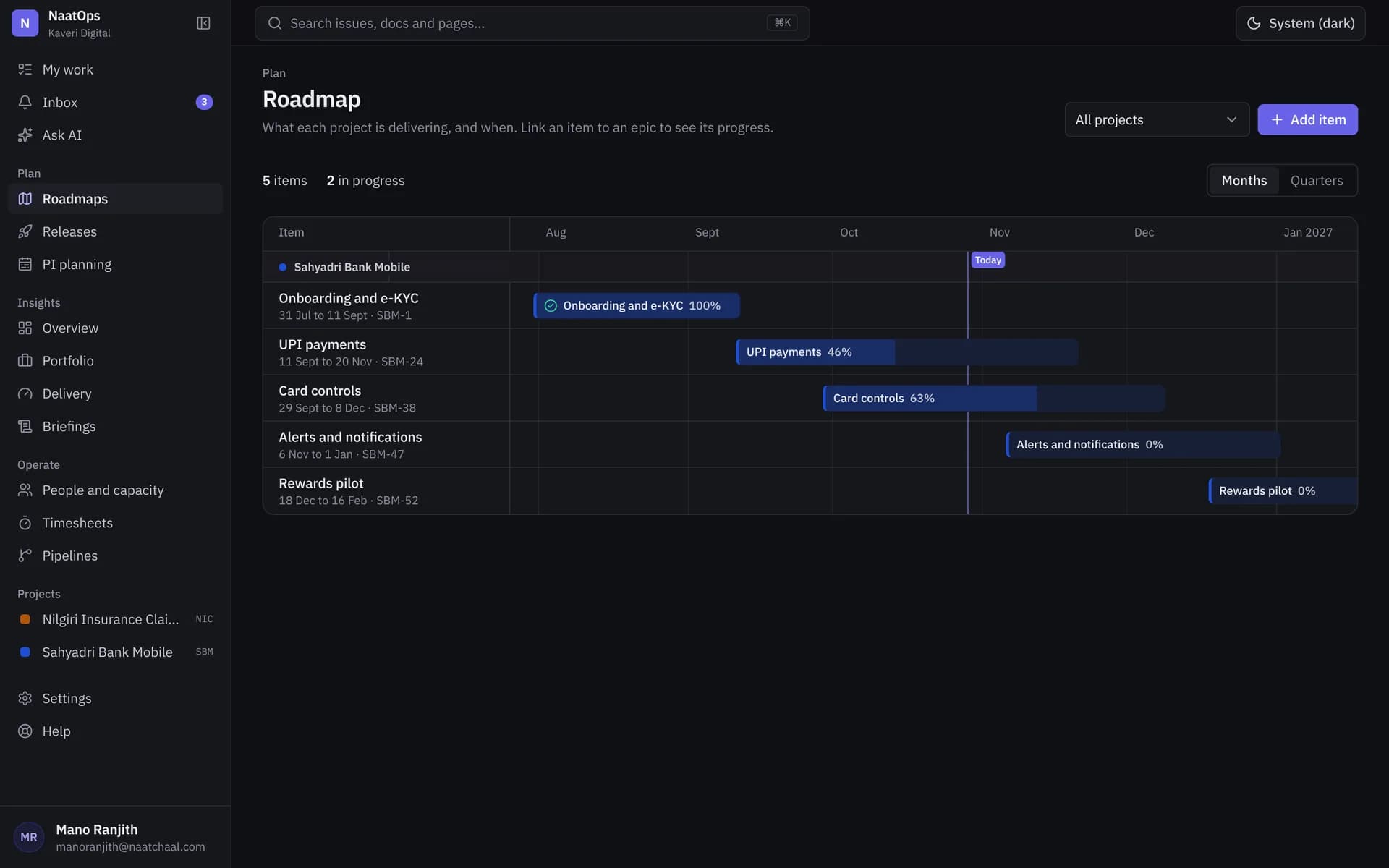1389x868 pixels.
Task: Click the Today timeline marker
Action: [987, 260]
